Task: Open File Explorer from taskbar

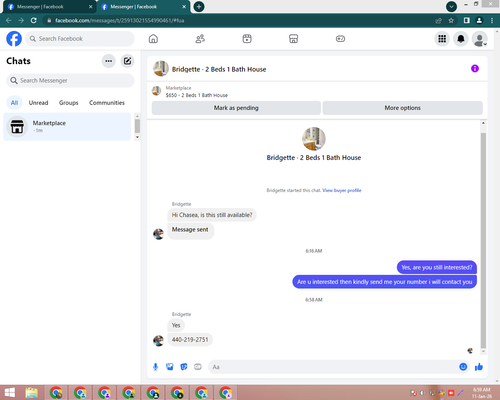Action: click(x=32, y=393)
